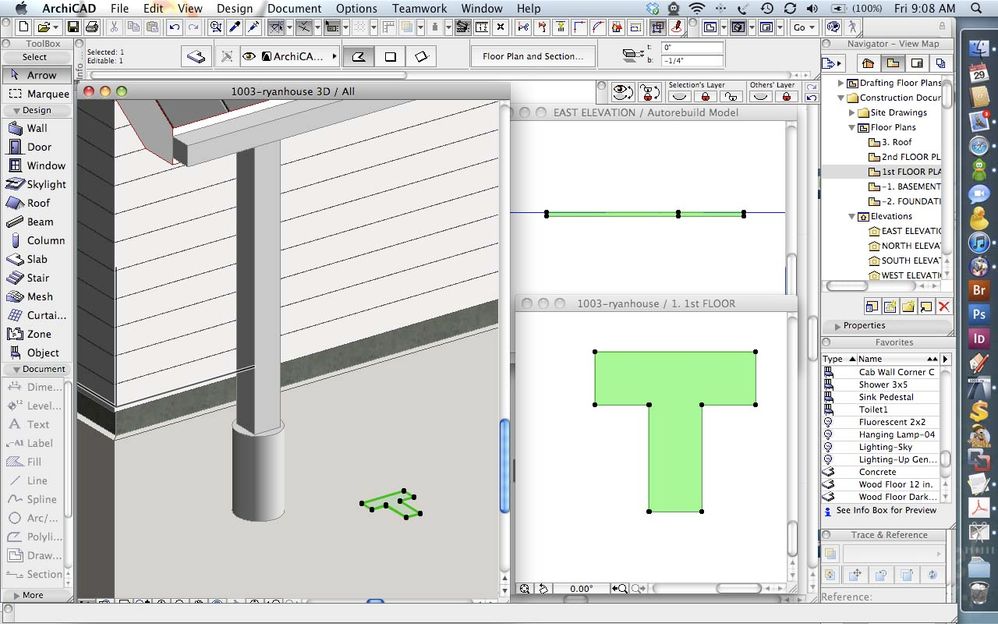Toggle Selection's Layer lock icon
Image resolution: width=998 pixels, height=624 pixels.
pos(706,97)
